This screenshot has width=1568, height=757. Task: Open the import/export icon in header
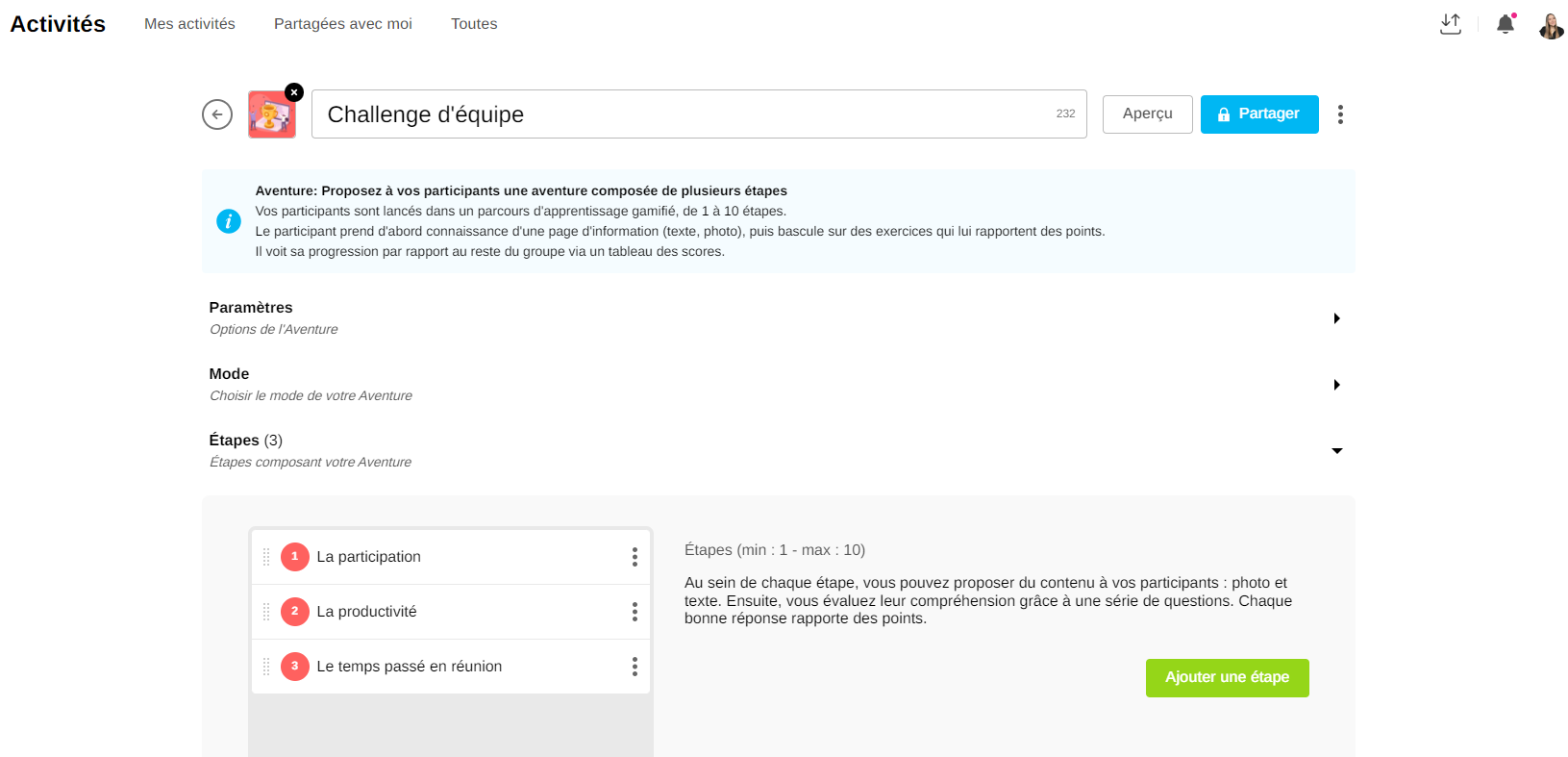click(x=1450, y=24)
